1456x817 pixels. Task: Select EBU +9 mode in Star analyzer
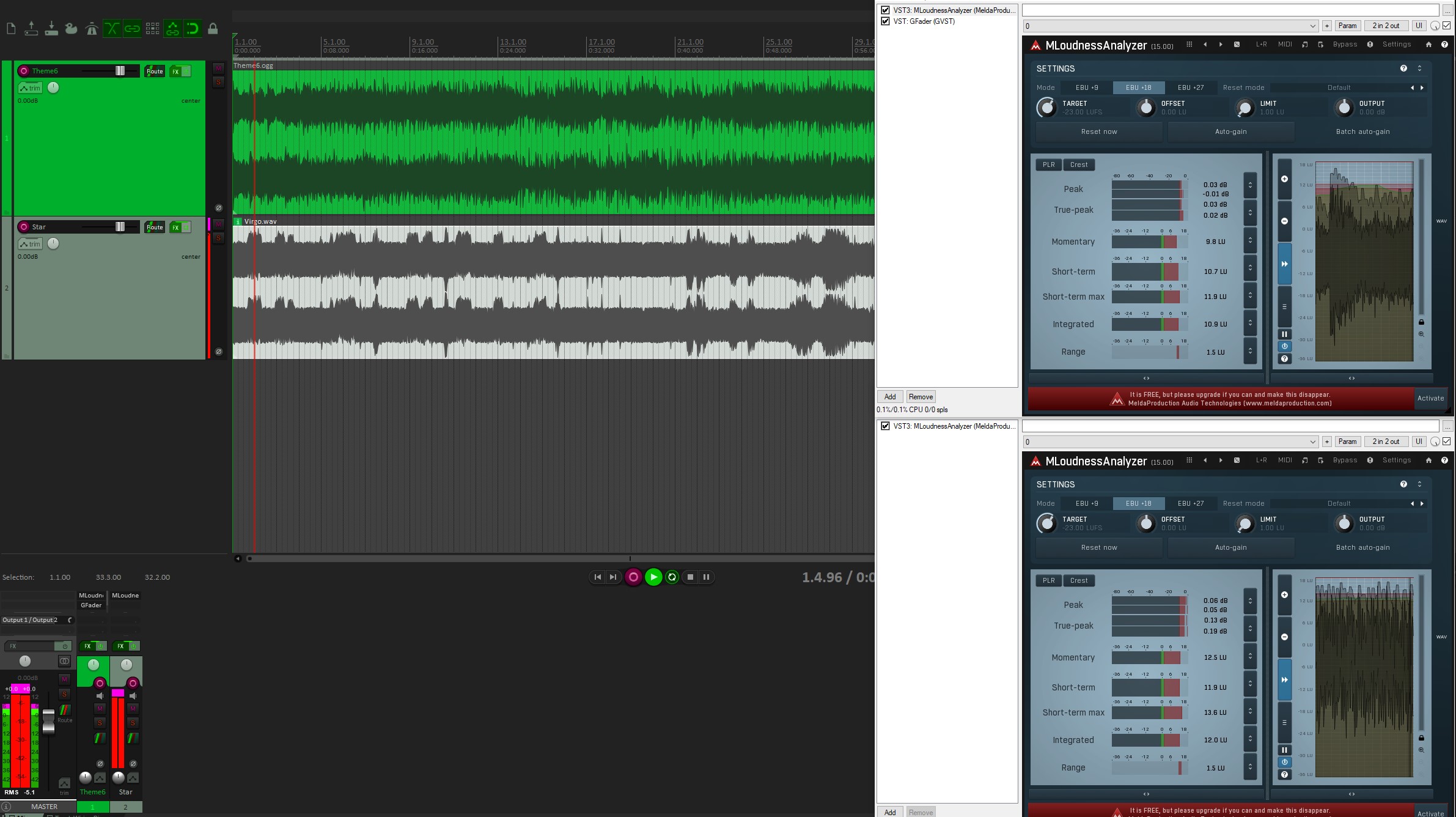click(x=1087, y=504)
